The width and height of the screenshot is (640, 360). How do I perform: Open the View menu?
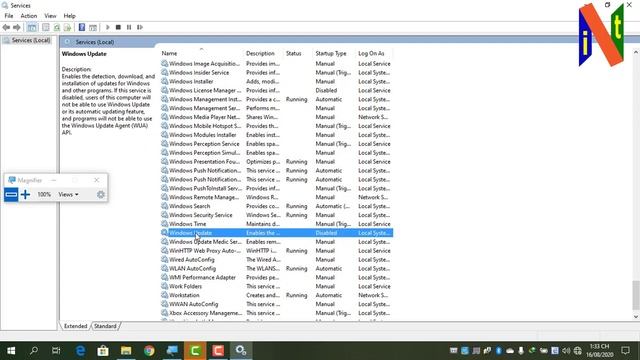pyautogui.click(x=50, y=16)
